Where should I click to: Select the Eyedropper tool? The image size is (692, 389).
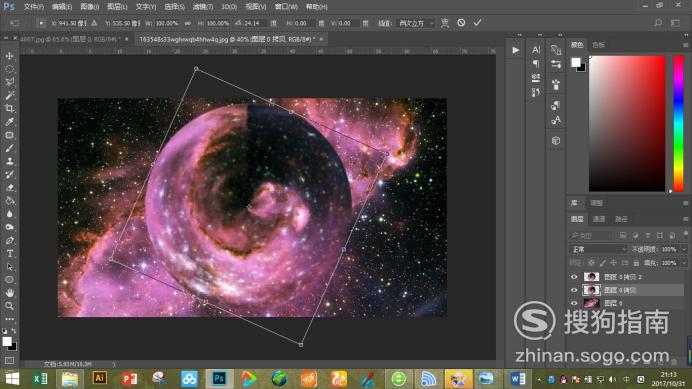tap(9, 122)
